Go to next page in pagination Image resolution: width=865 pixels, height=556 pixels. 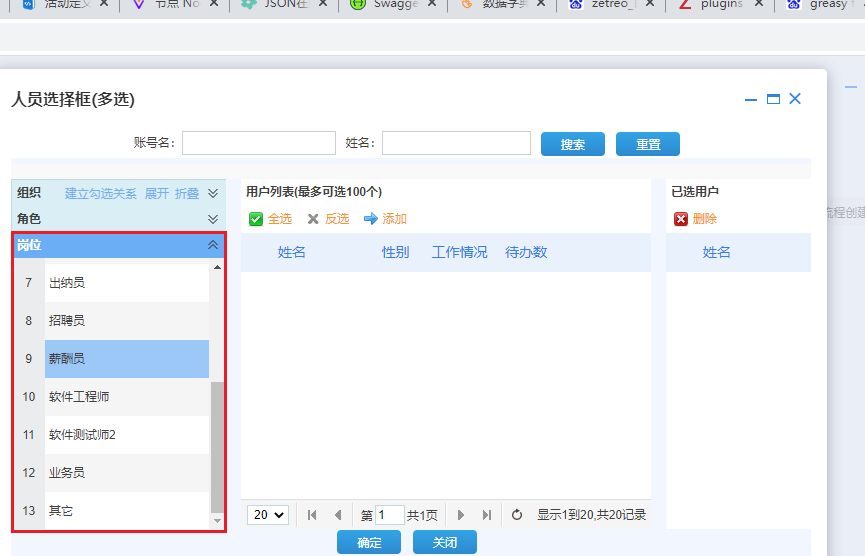(x=461, y=515)
